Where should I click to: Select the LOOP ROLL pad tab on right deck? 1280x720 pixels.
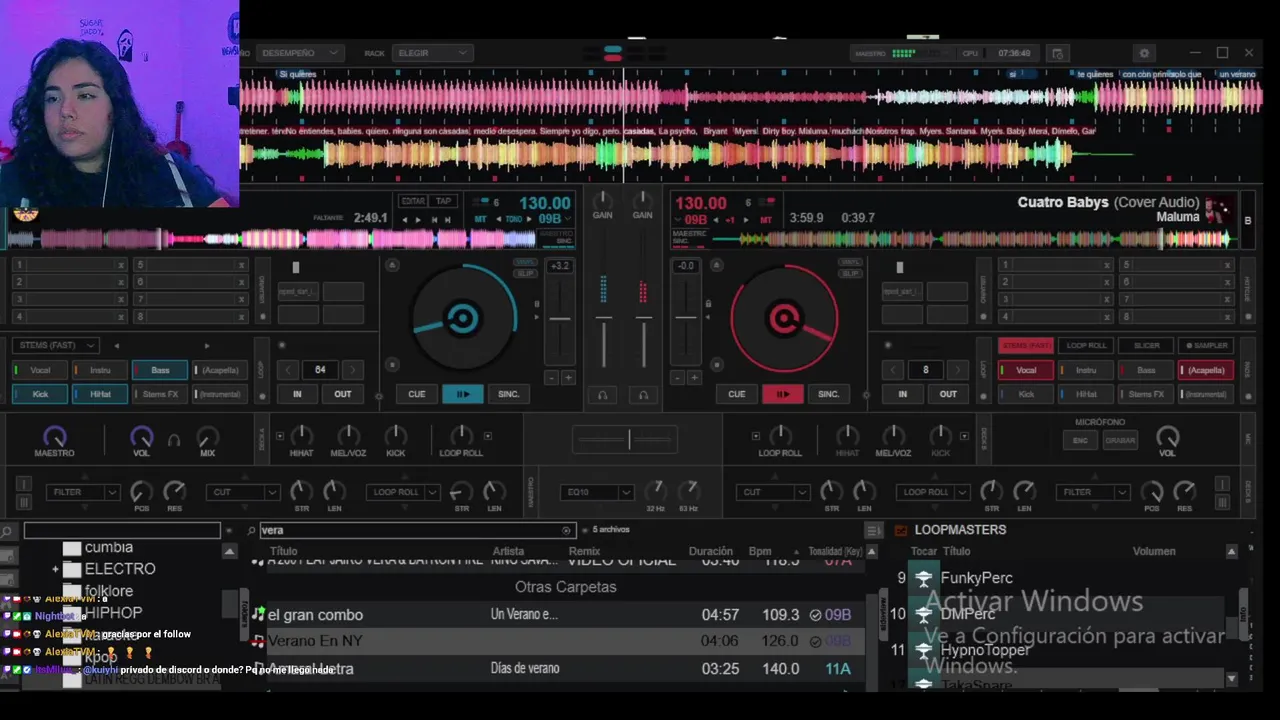1086,345
